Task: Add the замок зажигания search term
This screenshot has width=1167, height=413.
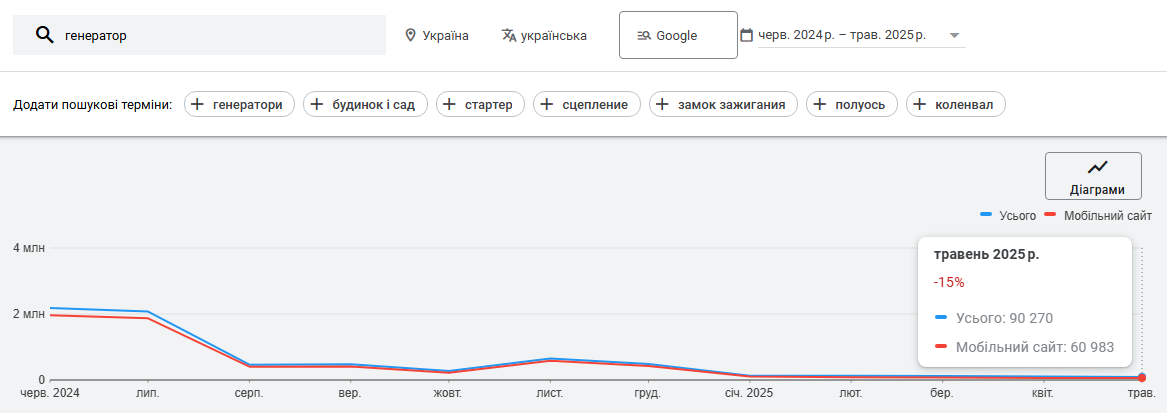Action: (723, 104)
